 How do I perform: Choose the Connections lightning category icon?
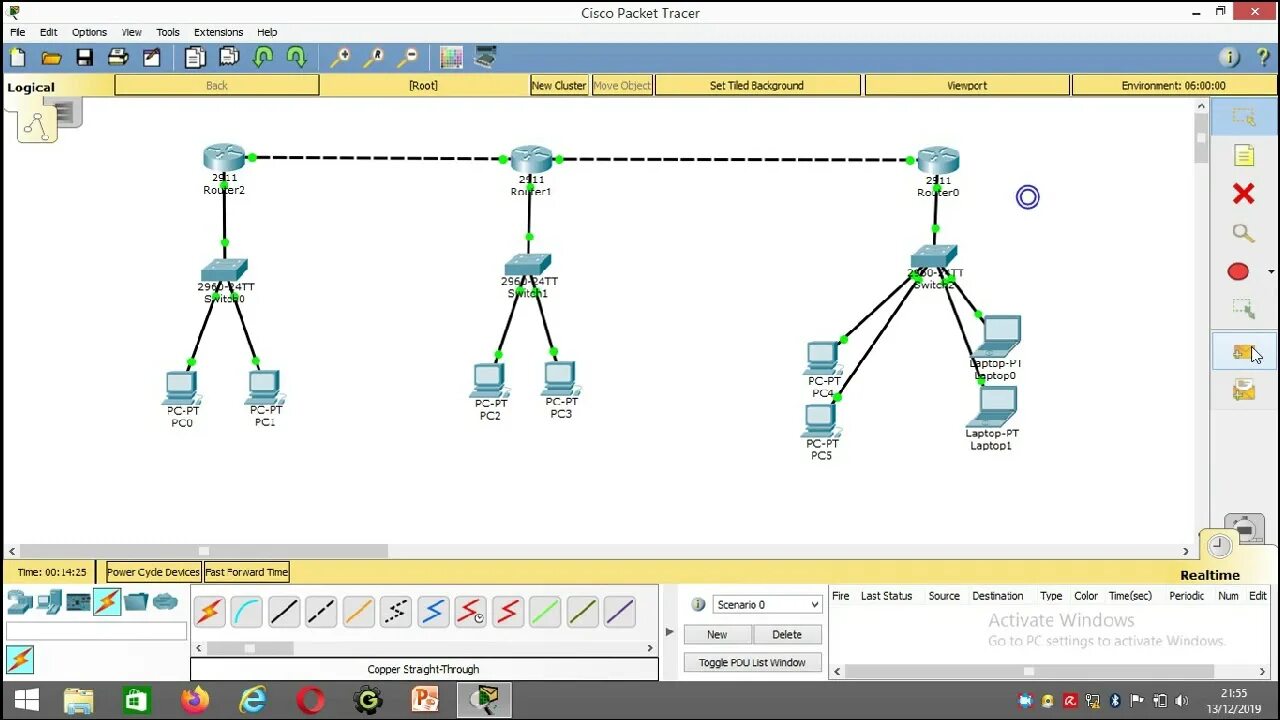107,602
